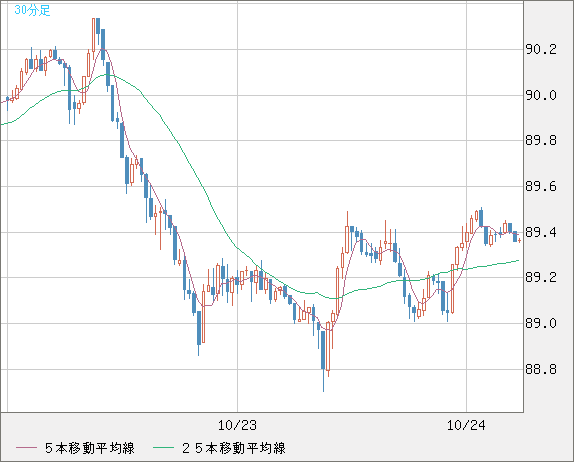Click the 10/24 date label
Image resolution: width=574 pixels, height=462 pixels.
[x=466, y=425]
